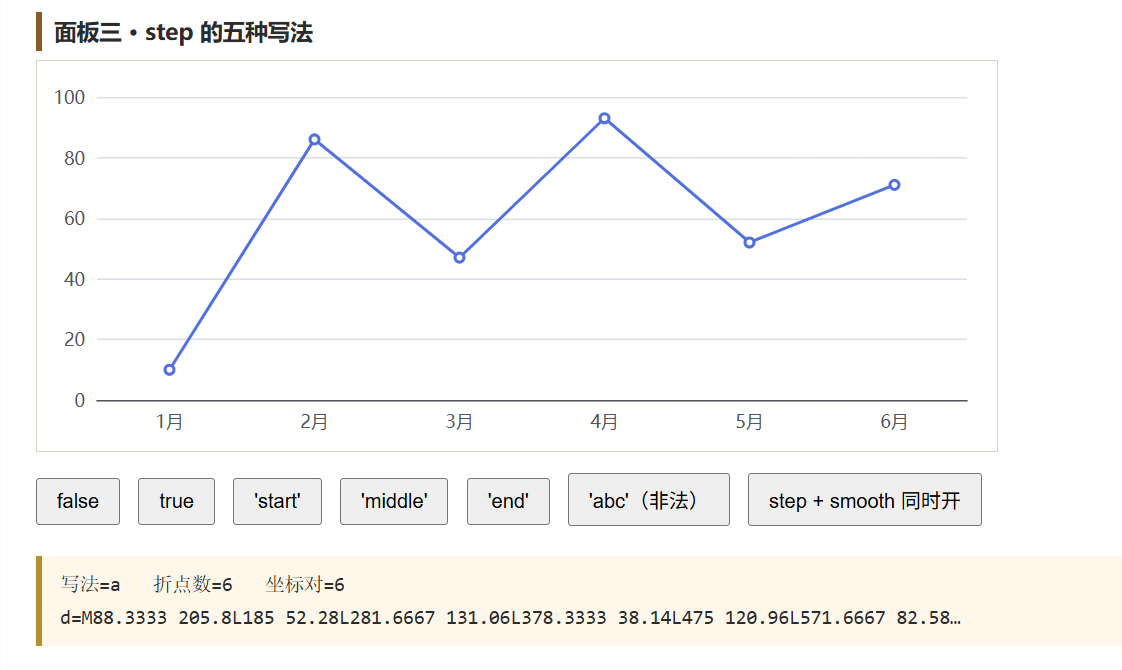Viewport: 1122px width, 670px height.
Task: Click the 写法=a status text
Action: click(91, 585)
